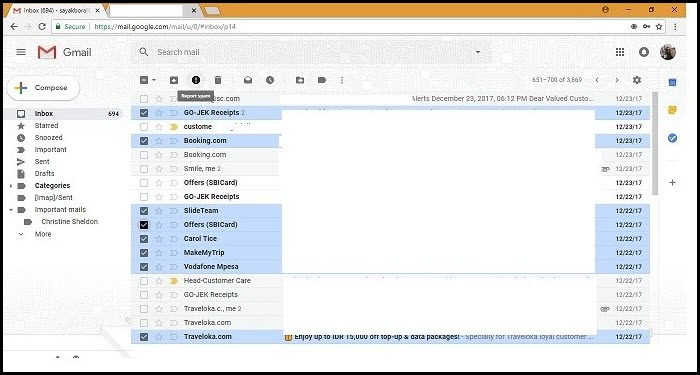The height and width of the screenshot is (375, 700).
Task: Open the Google apps grid icon
Action: (x=620, y=52)
